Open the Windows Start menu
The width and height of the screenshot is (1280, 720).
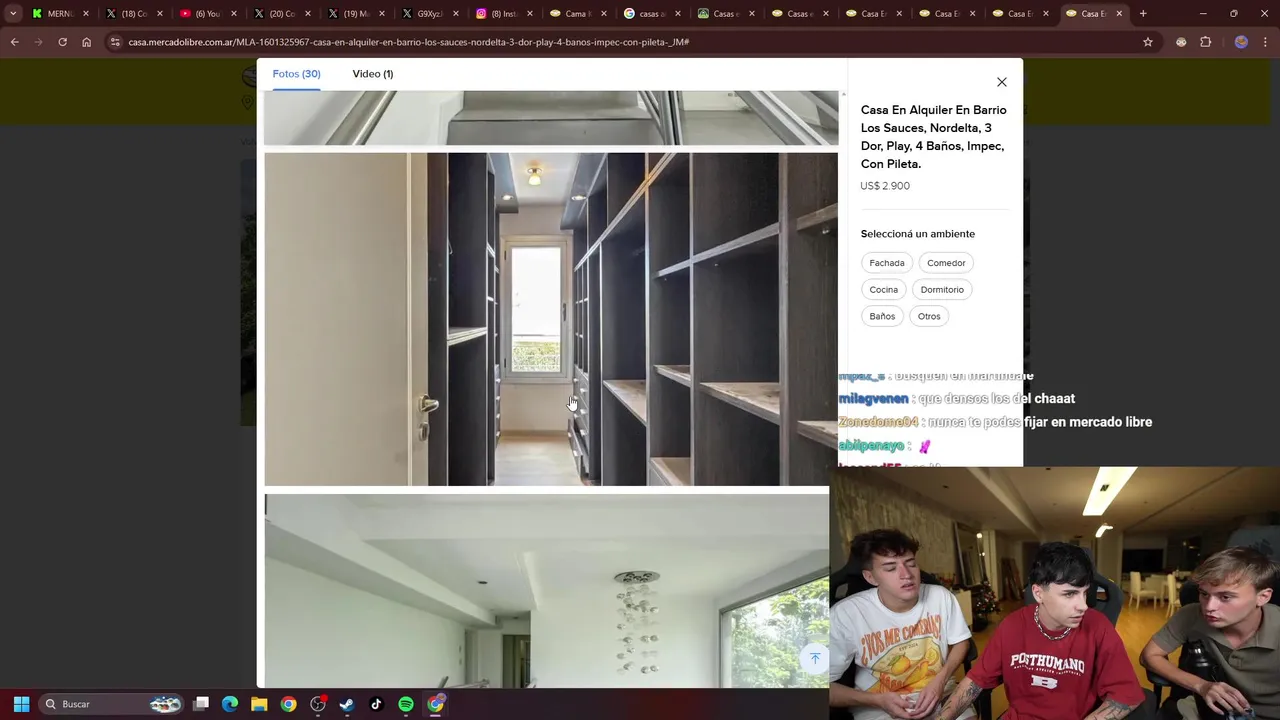pos(21,704)
